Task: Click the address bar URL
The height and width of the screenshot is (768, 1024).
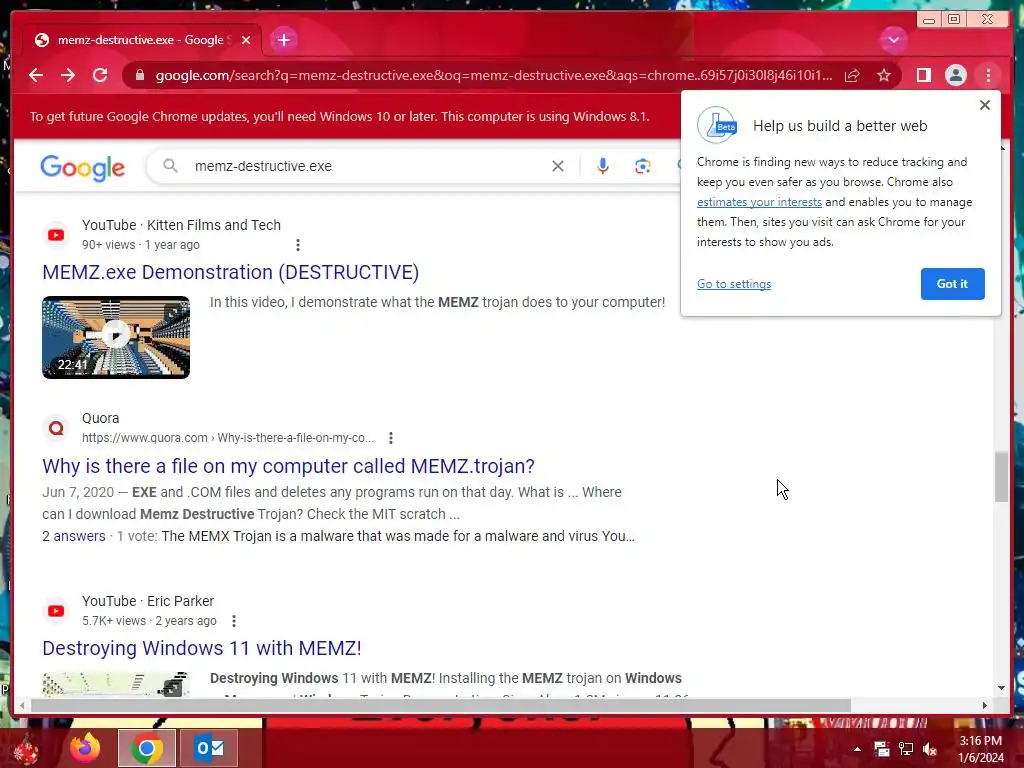Action: [493, 75]
